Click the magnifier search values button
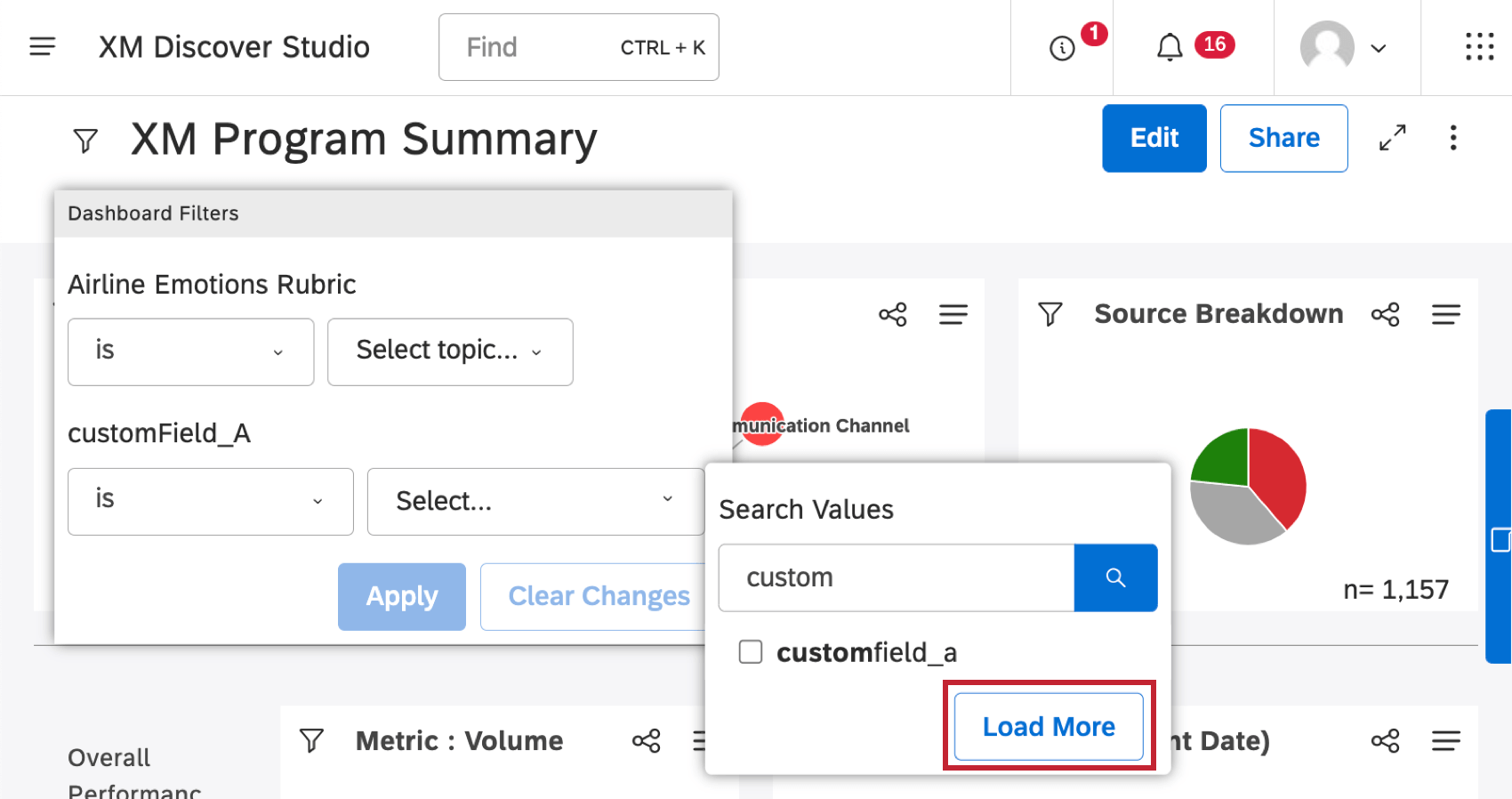 click(1115, 578)
